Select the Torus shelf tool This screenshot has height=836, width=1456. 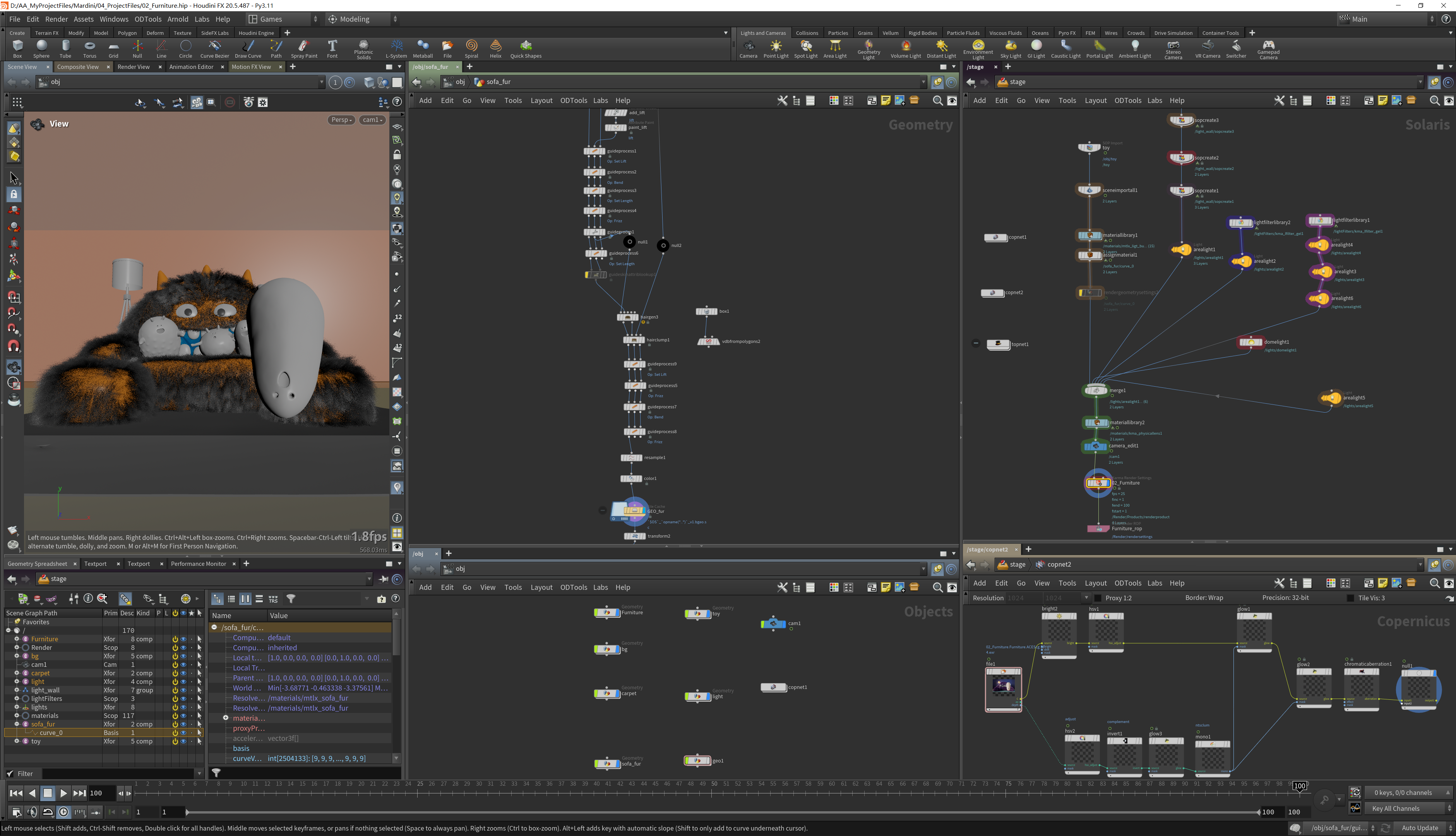pyautogui.click(x=89, y=49)
